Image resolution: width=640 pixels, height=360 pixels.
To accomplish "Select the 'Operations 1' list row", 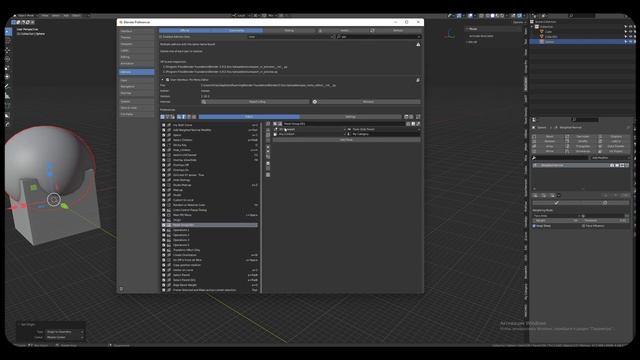I will pos(210,230).
